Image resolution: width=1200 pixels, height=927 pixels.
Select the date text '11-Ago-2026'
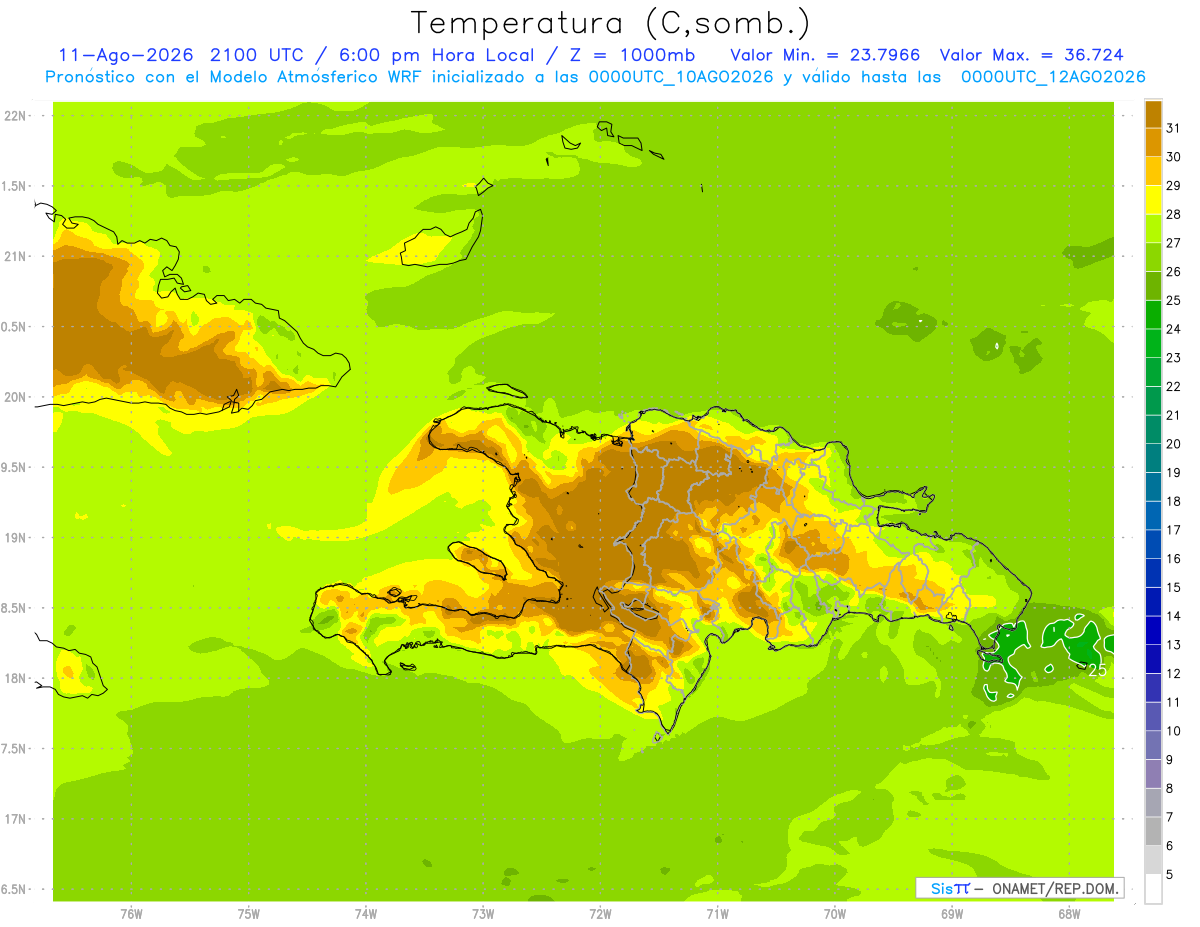(127, 55)
